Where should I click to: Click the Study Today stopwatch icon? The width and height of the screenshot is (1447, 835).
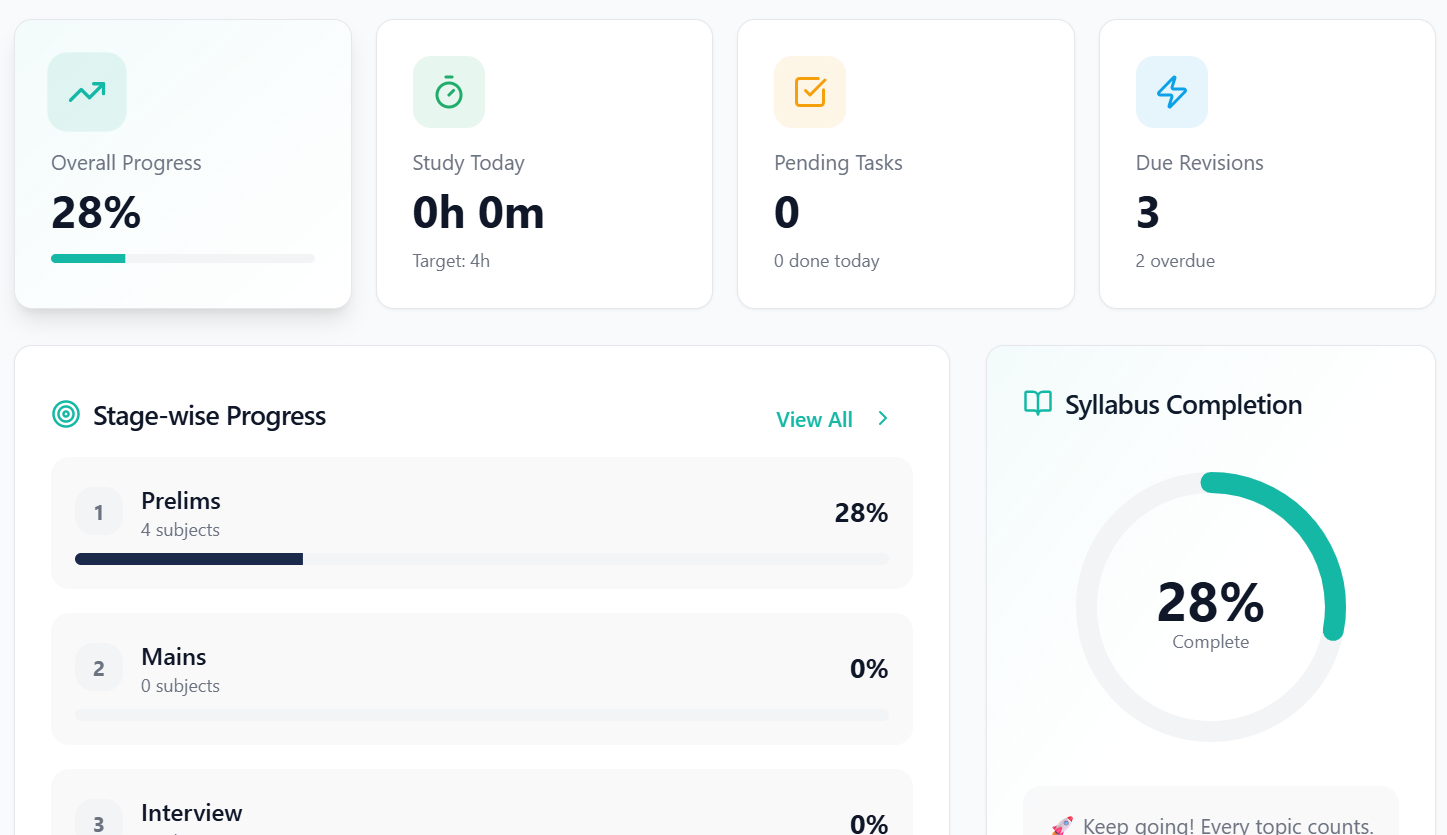449,92
